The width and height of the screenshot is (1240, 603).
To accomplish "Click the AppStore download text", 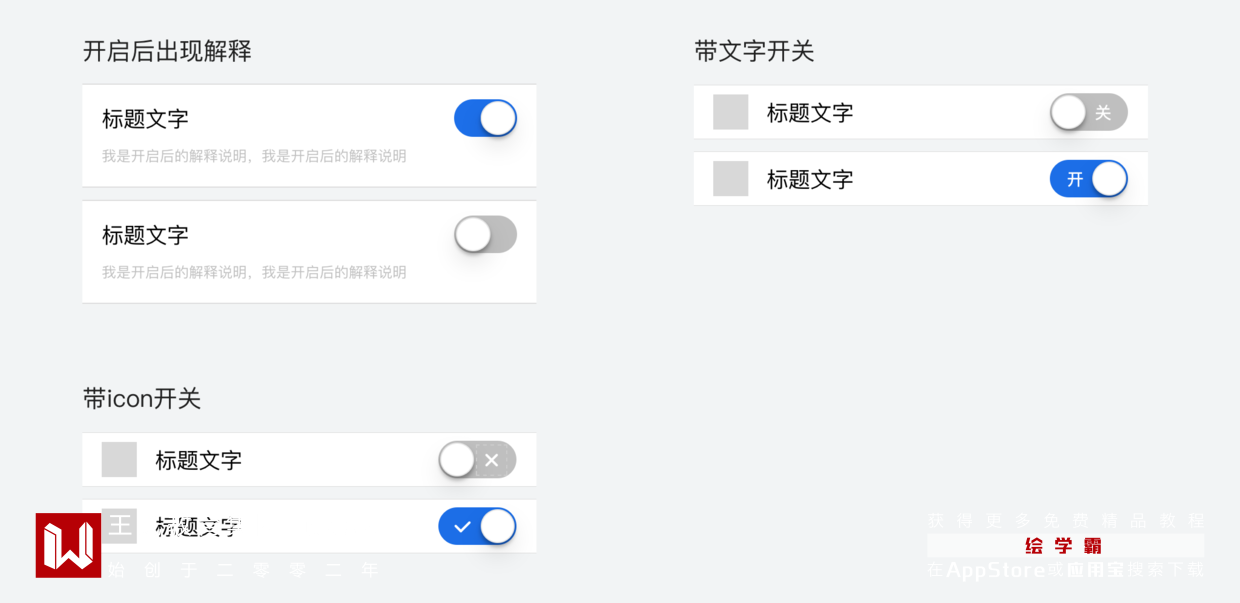I will click(x=1065, y=570).
